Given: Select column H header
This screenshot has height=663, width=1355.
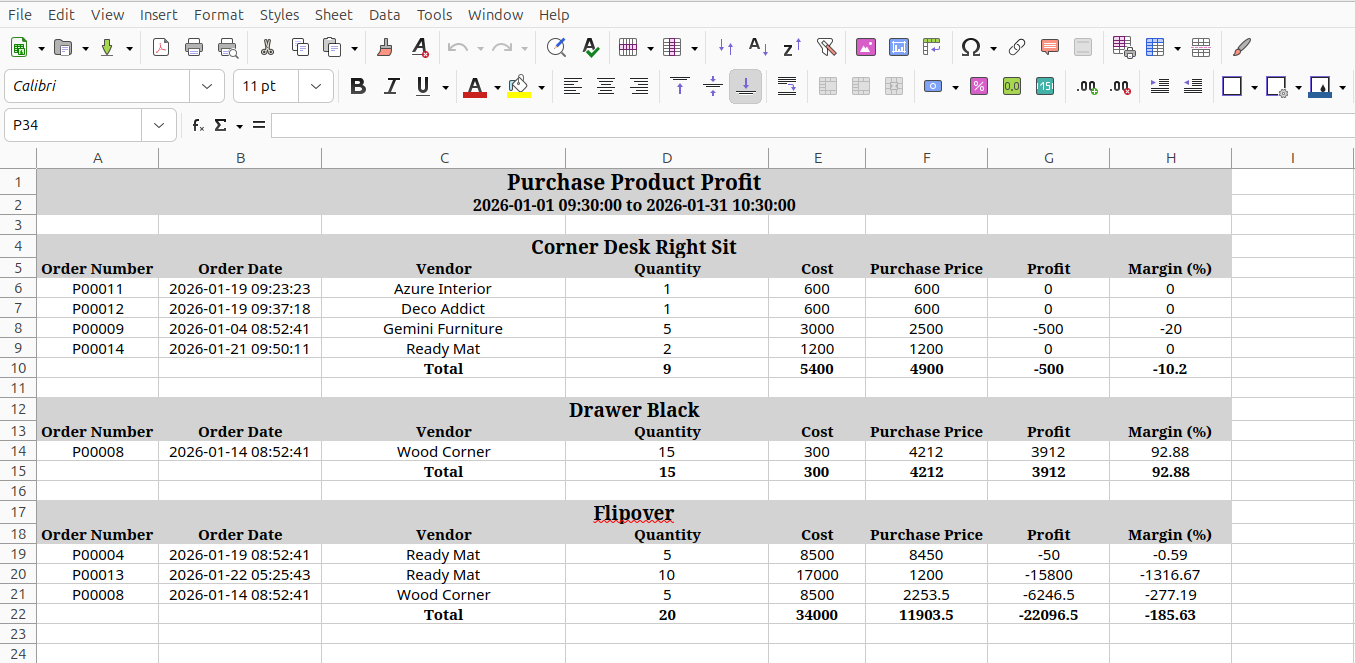Looking at the screenshot, I should [1170, 158].
